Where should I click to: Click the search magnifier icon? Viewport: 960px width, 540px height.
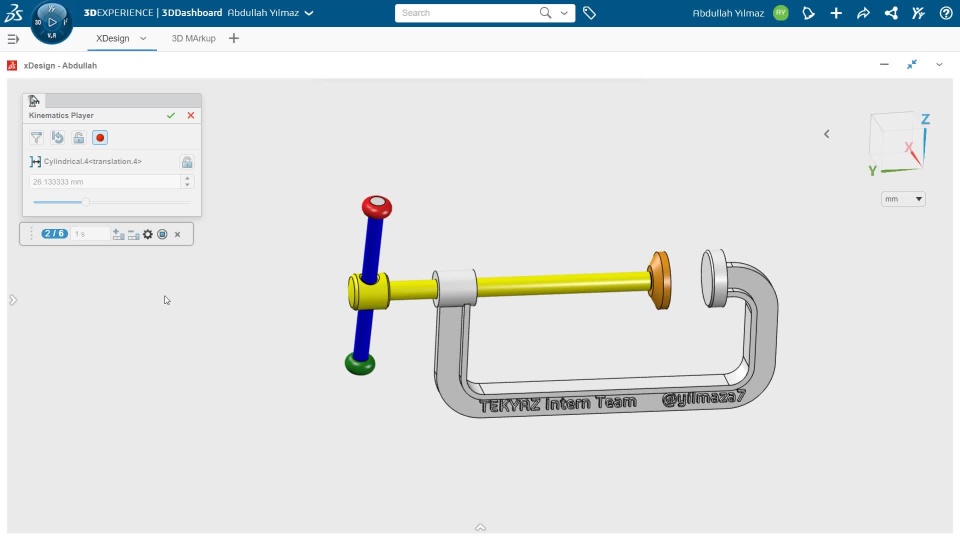coord(545,13)
